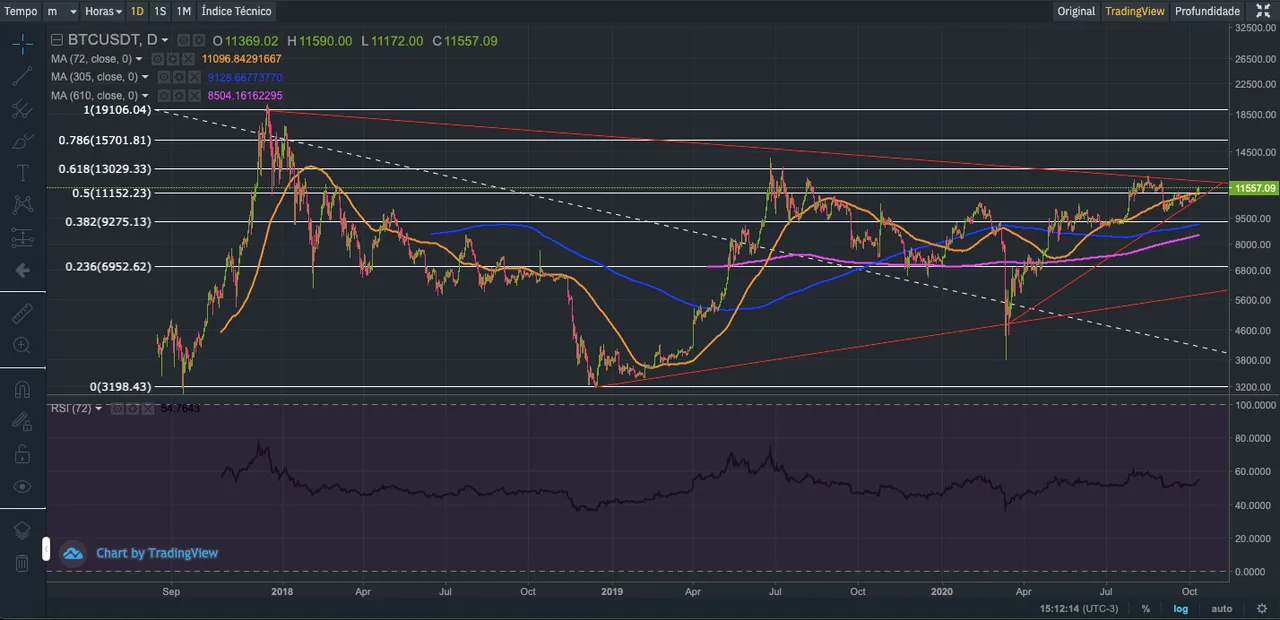Click the 0.236(6952.62) Fibonacci level label
The height and width of the screenshot is (620, 1280).
(108, 267)
